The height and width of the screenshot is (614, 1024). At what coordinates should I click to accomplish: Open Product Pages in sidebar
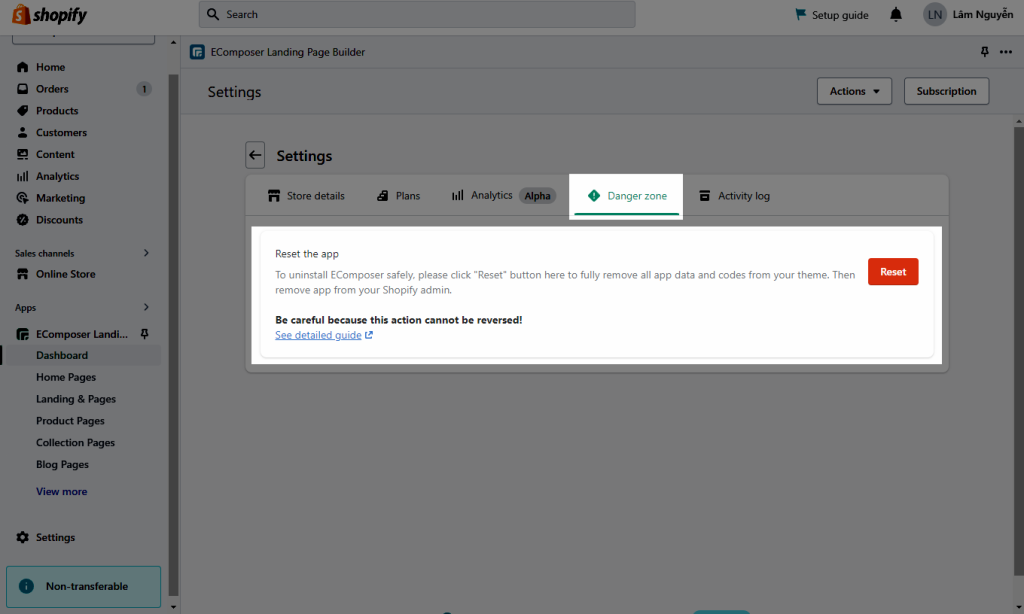tap(70, 421)
